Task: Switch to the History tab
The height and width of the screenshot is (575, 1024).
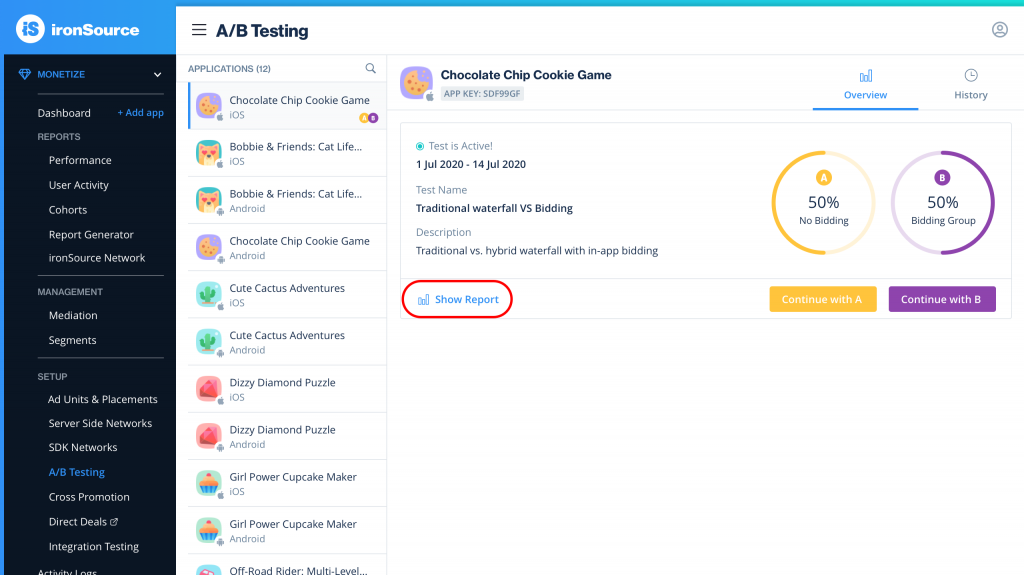Action: tap(970, 84)
